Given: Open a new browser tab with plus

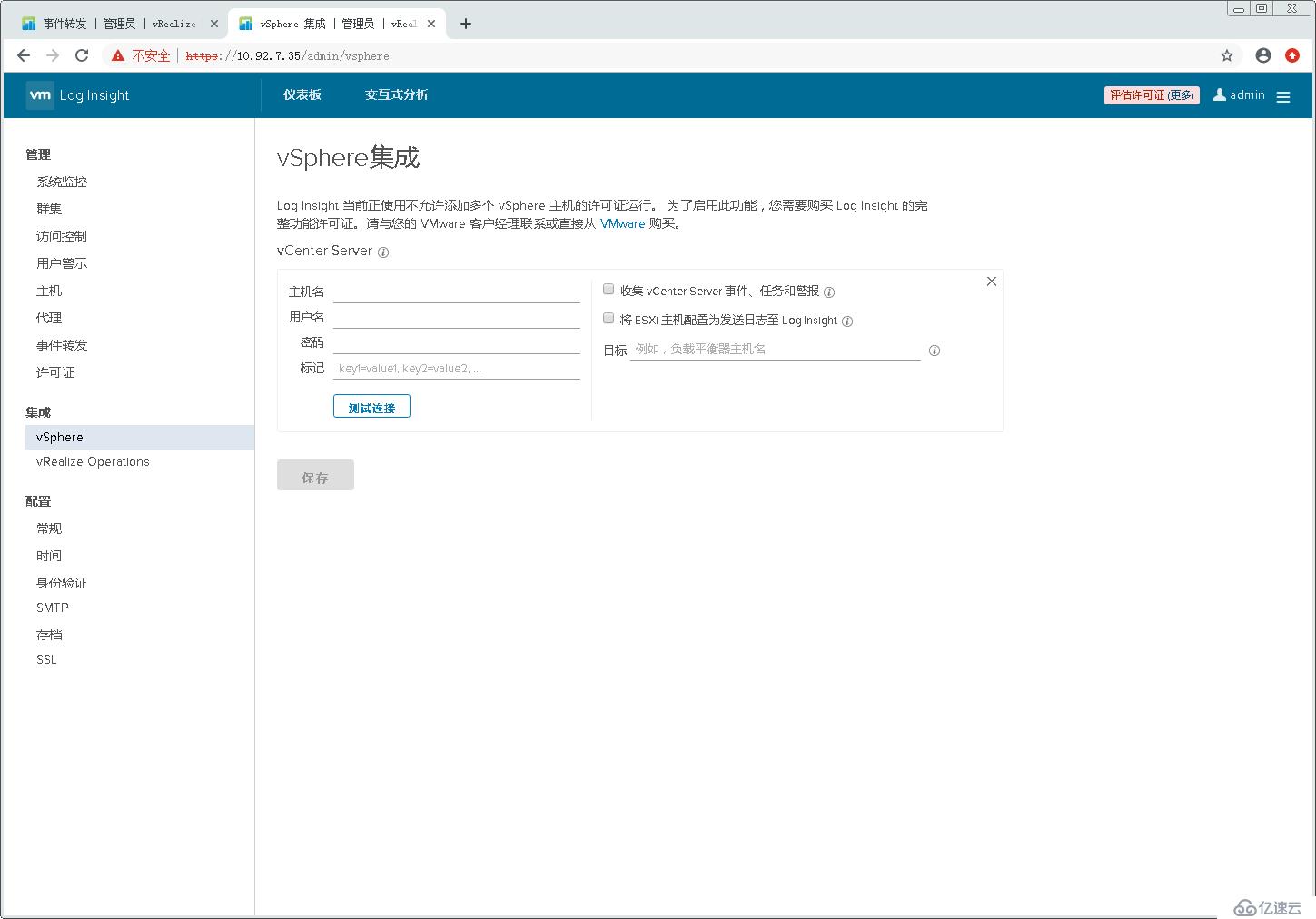Looking at the screenshot, I should pos(466,24).
